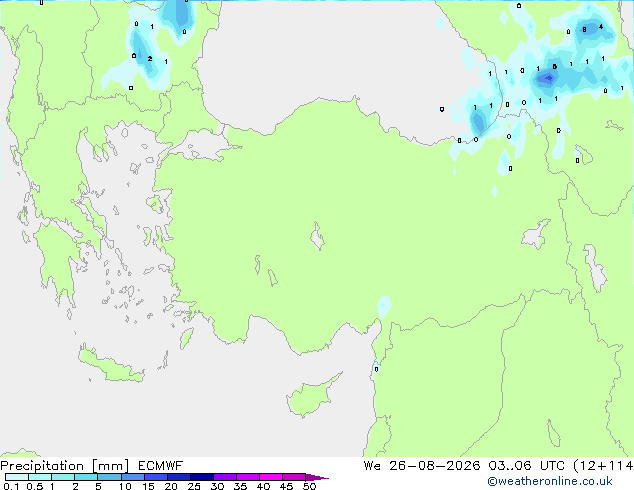Select legend swatch between 40 and 45

[271, 477]
